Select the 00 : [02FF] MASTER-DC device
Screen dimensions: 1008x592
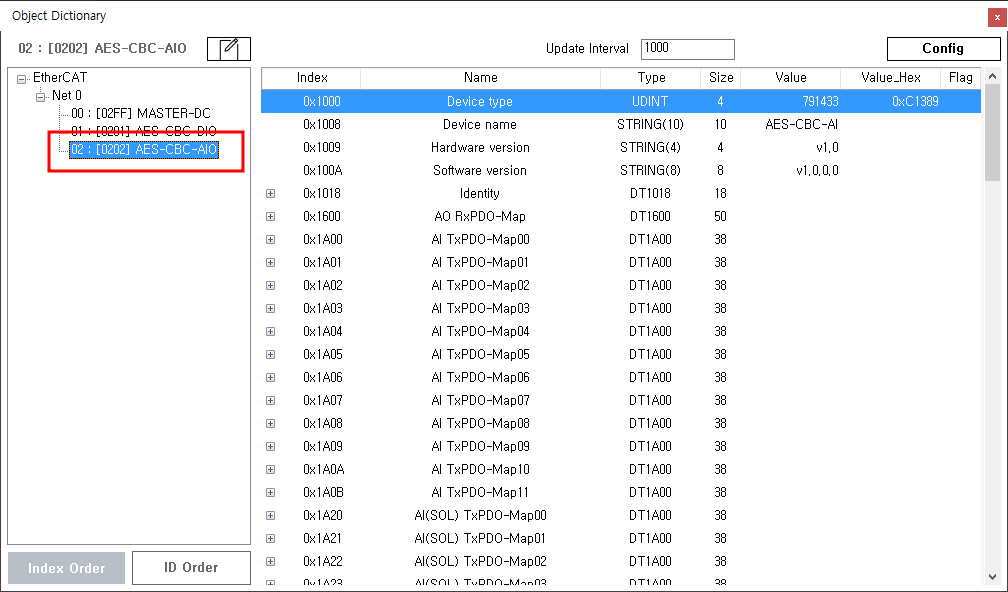click(140, 113)
